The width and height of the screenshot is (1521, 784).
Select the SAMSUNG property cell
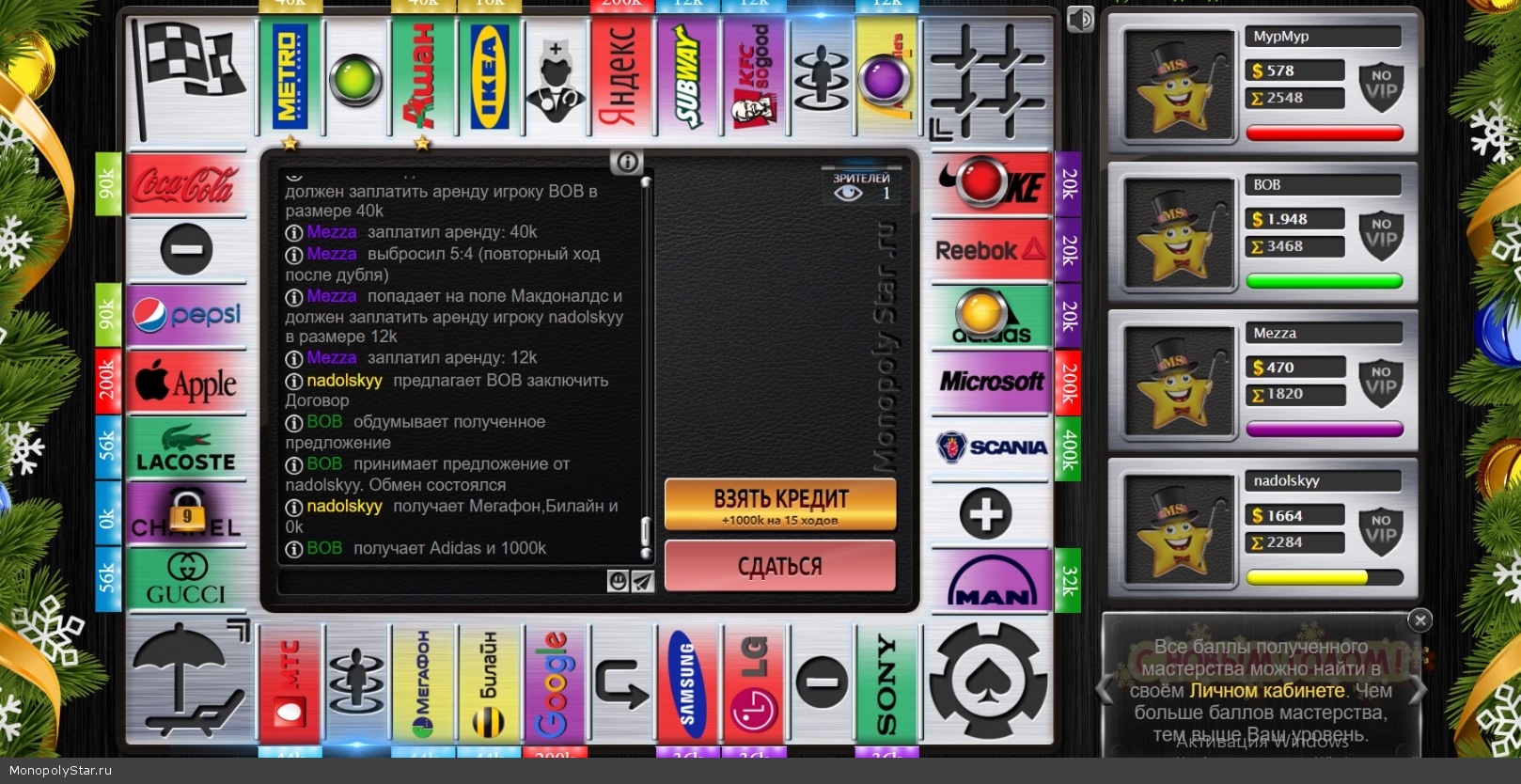pos(688,683)
